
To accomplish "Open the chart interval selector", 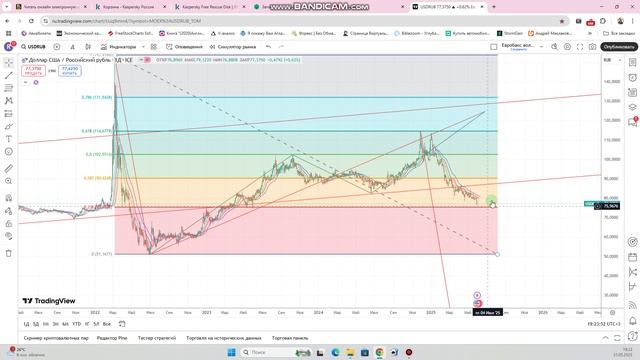I will click(x=73, y=47).
